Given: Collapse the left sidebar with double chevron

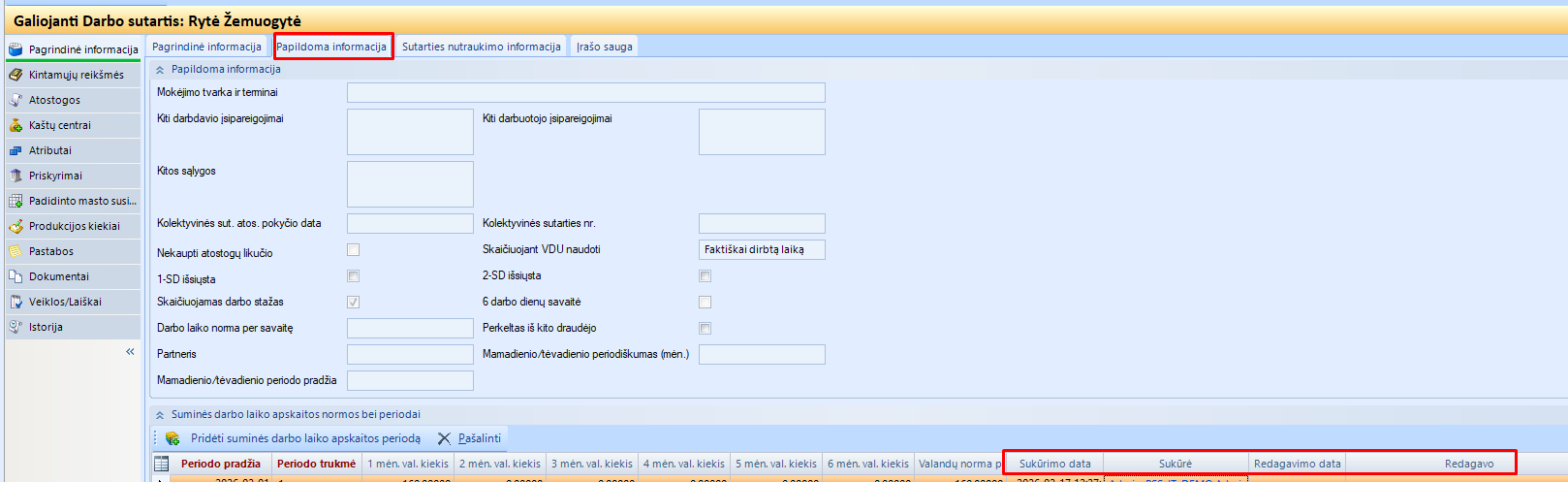Looking at the screenshot, I should click(x=130, y=352).
